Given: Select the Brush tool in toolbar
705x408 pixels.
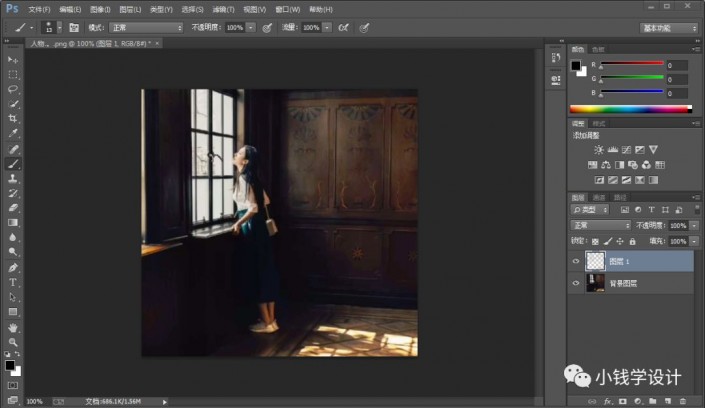Looking at the screenshot, I should pos(13,163).
